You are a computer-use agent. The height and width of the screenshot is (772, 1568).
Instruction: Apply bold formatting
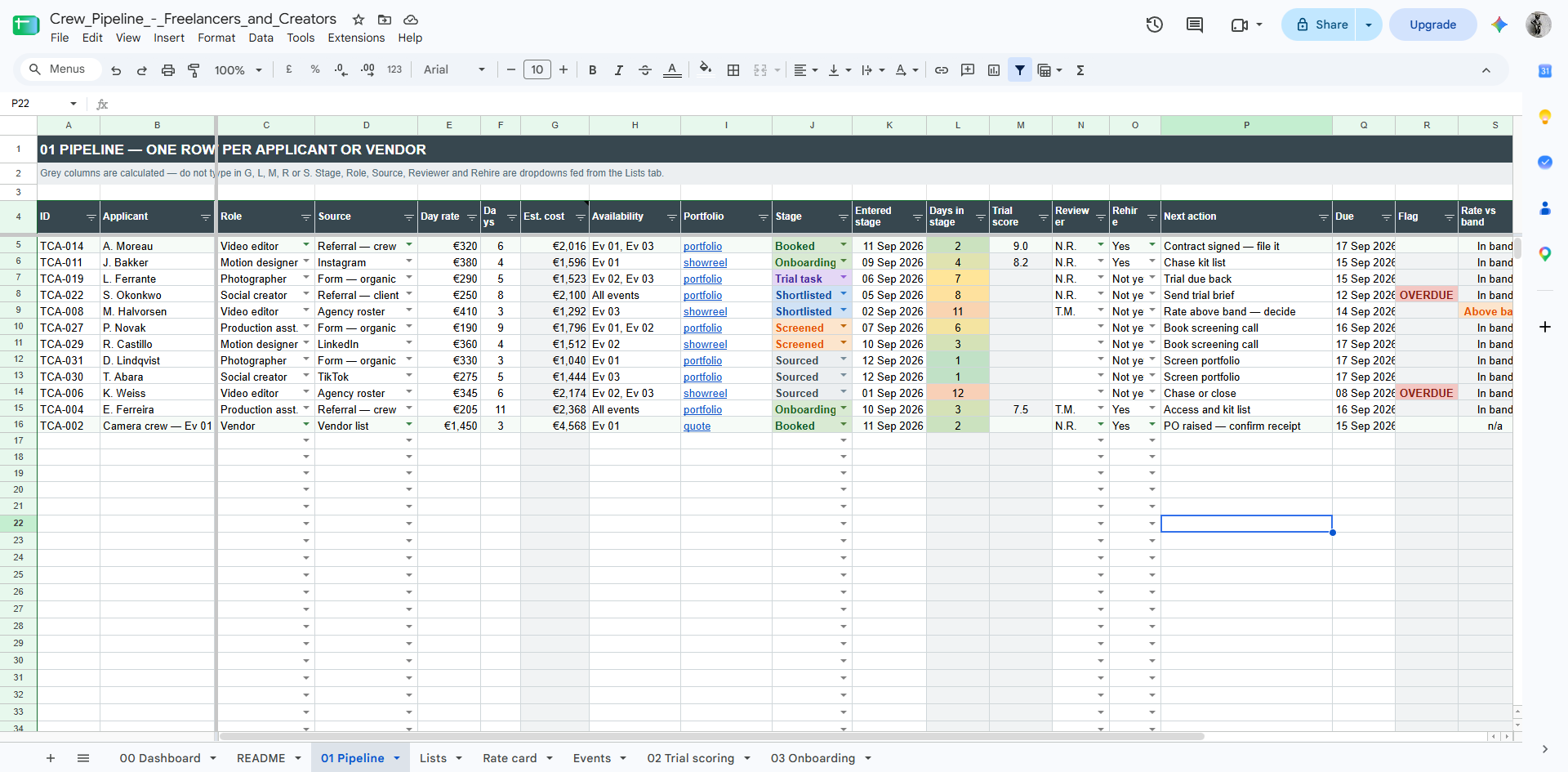pyautogui.click(x=593, y=70)
